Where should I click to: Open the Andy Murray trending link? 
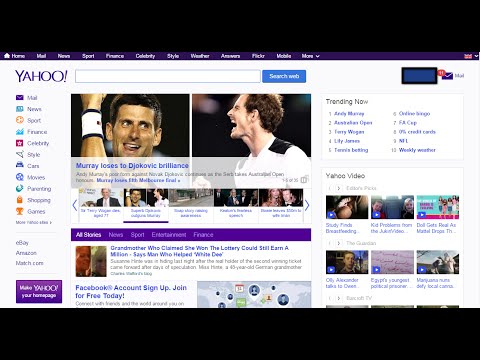click(349, 114)
